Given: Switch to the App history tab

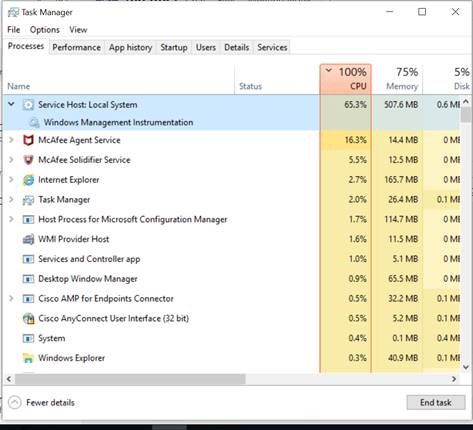Looking at the screenshot, I should tap(130, 48).
